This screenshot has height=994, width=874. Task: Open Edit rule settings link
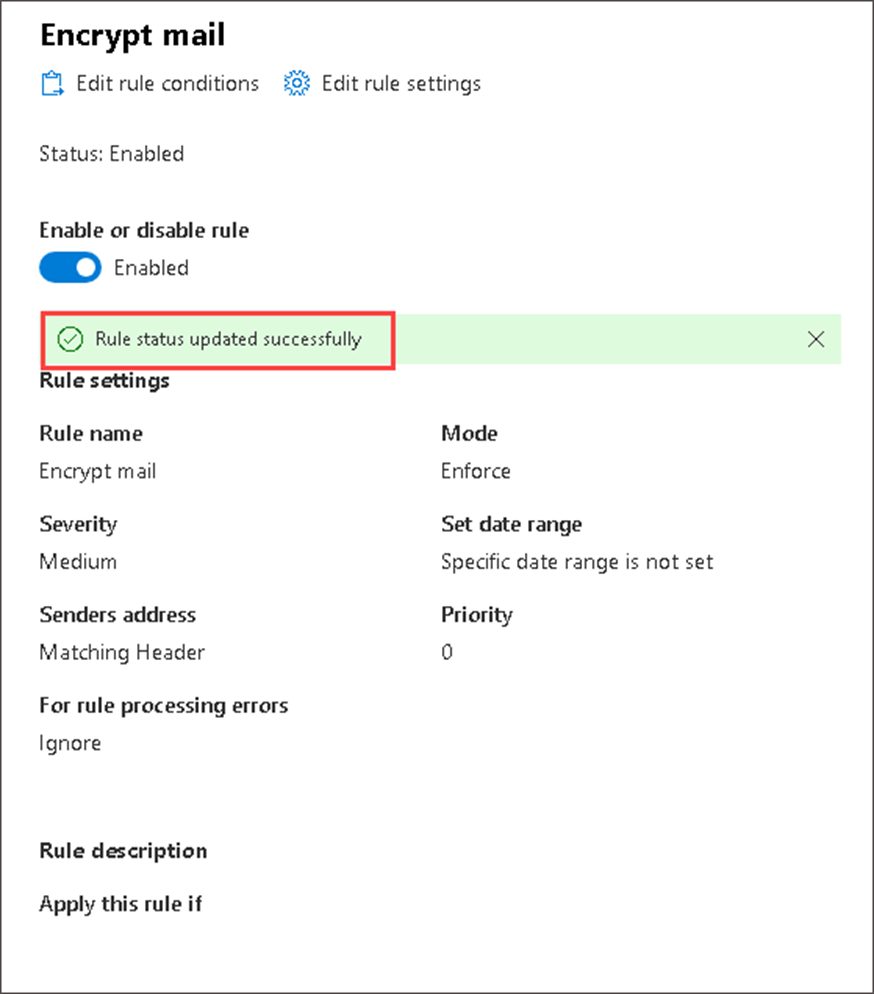point(400,83)
